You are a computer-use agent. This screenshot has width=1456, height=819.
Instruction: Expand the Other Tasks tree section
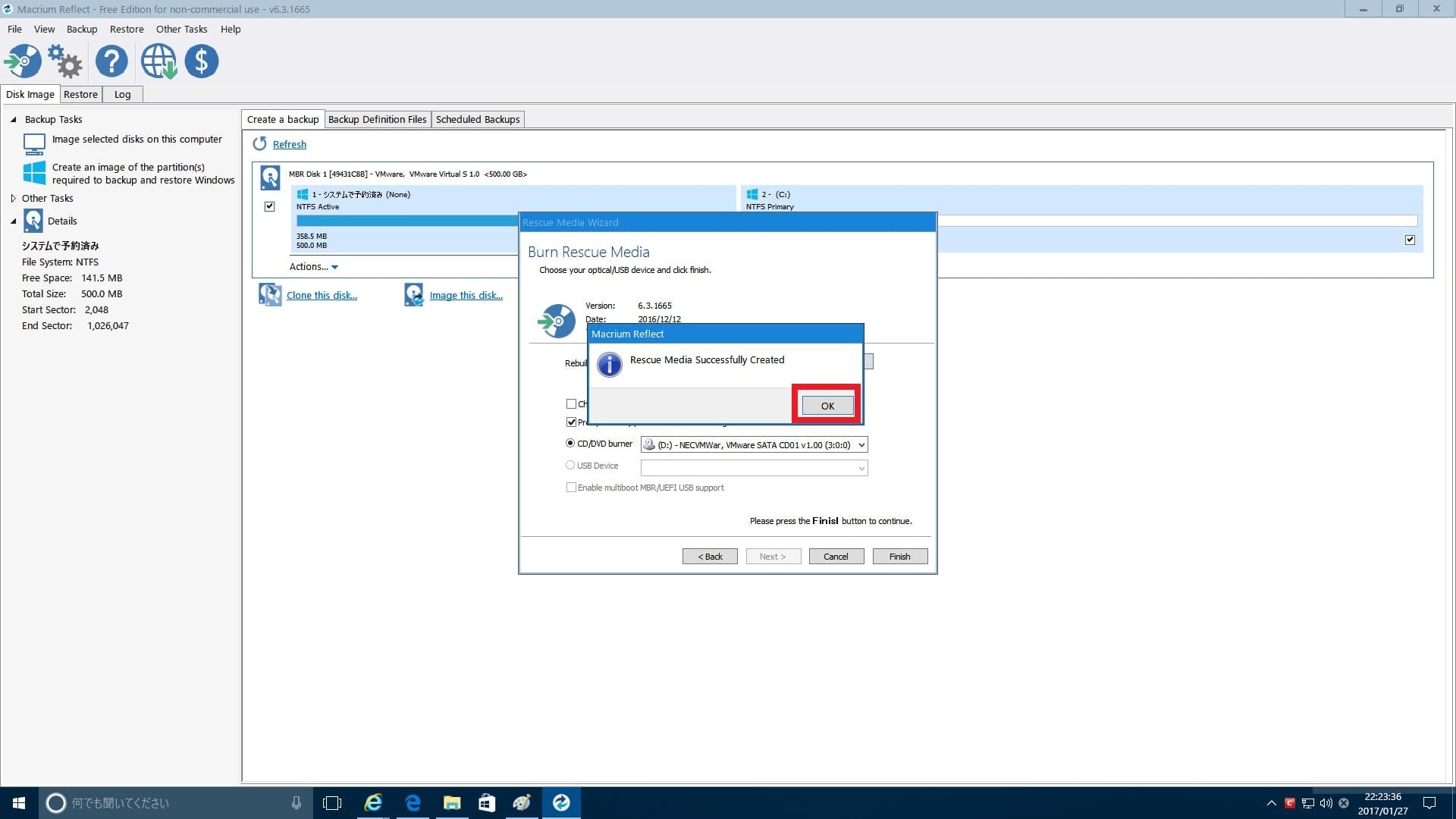pyautogui.click(x=13, y=198)
